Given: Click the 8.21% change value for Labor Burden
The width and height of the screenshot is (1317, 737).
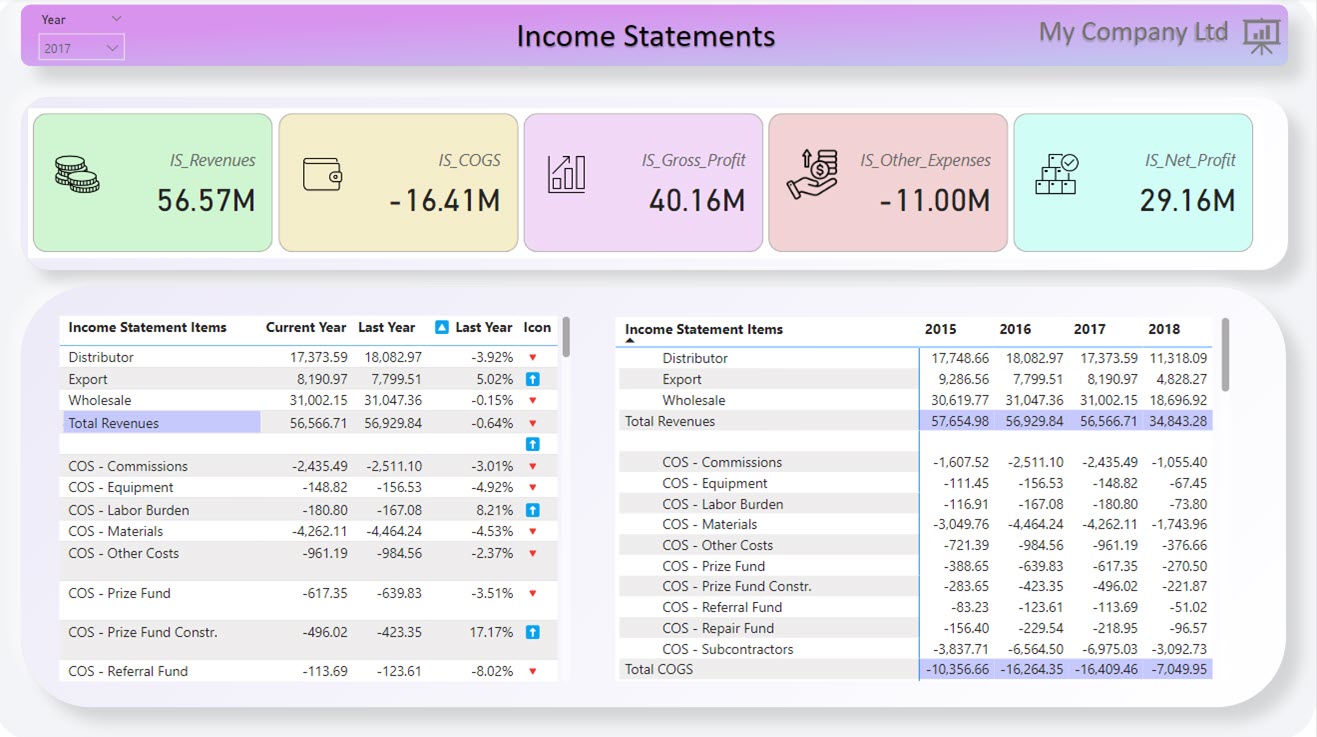Looking at the screenshot, I should coord(495,510).
